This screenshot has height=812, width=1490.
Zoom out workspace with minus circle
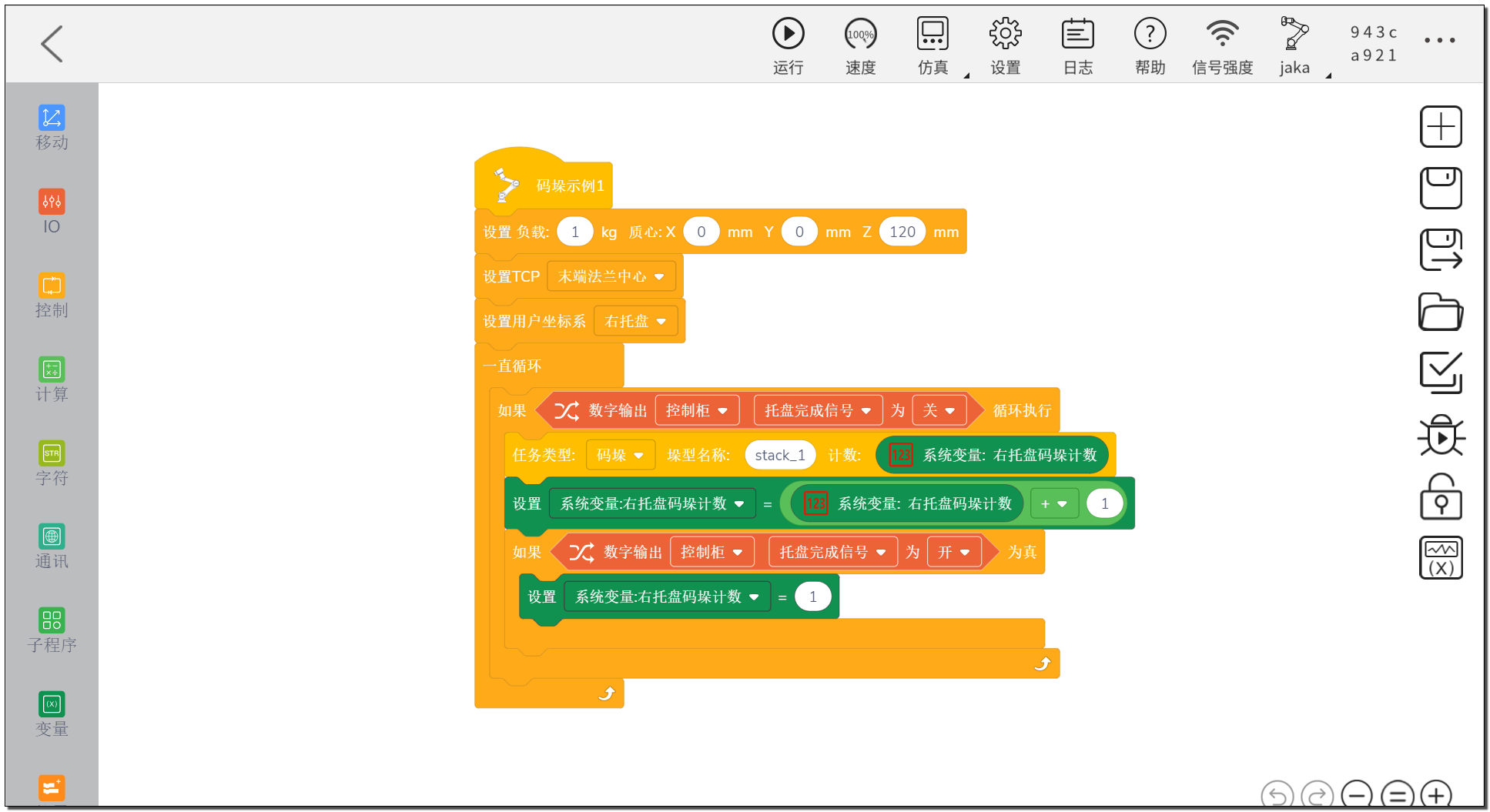(x=1357, y=794)
